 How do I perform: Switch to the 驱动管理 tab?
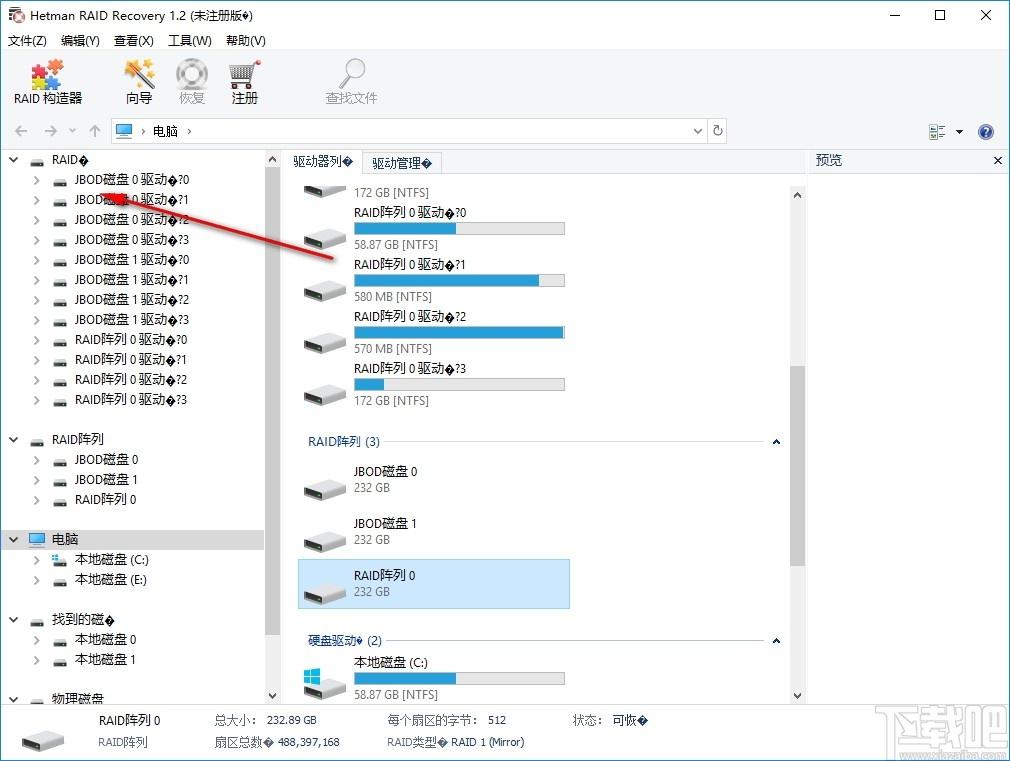pos(402,163)
